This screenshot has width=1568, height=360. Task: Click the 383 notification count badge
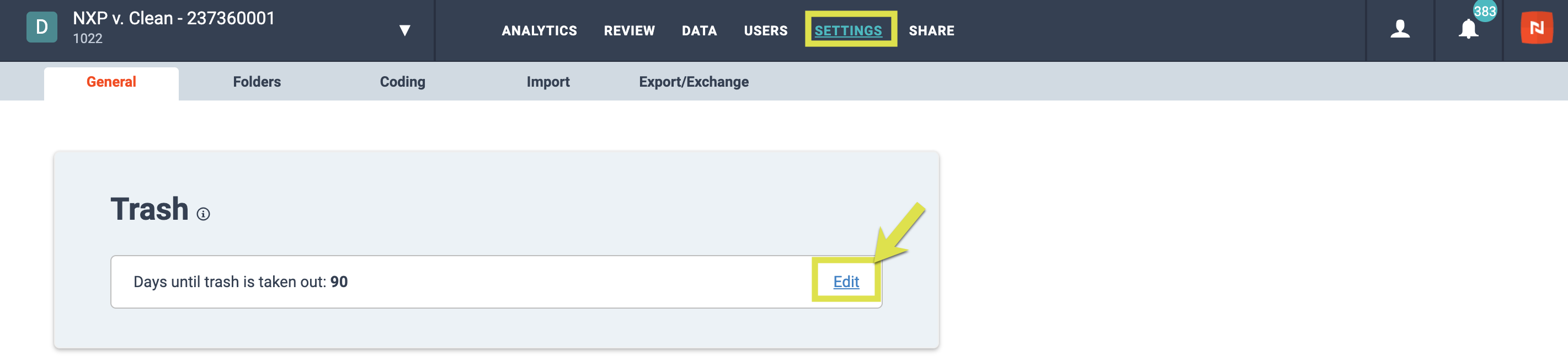click(x=1485, y=11)
